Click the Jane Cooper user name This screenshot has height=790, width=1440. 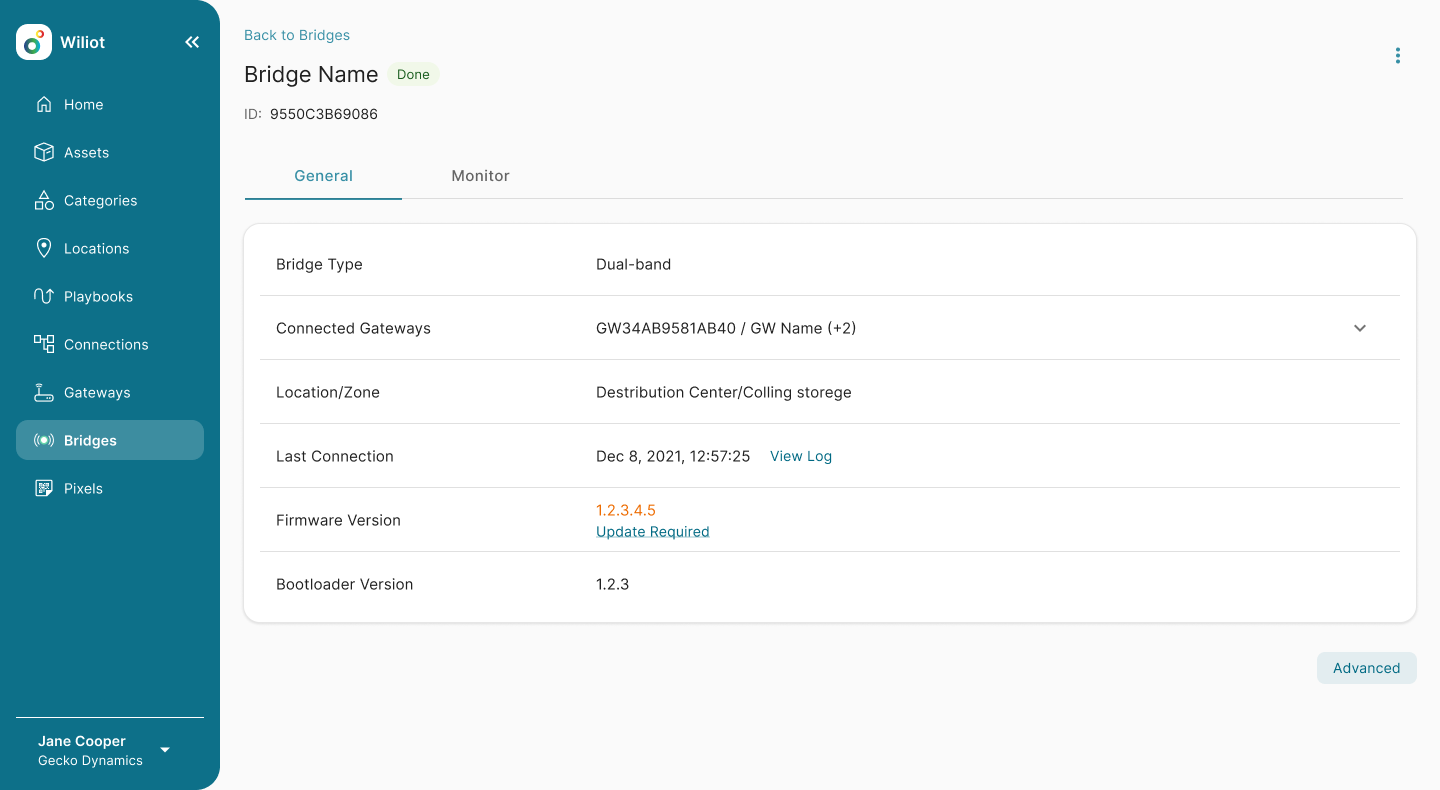82,741
